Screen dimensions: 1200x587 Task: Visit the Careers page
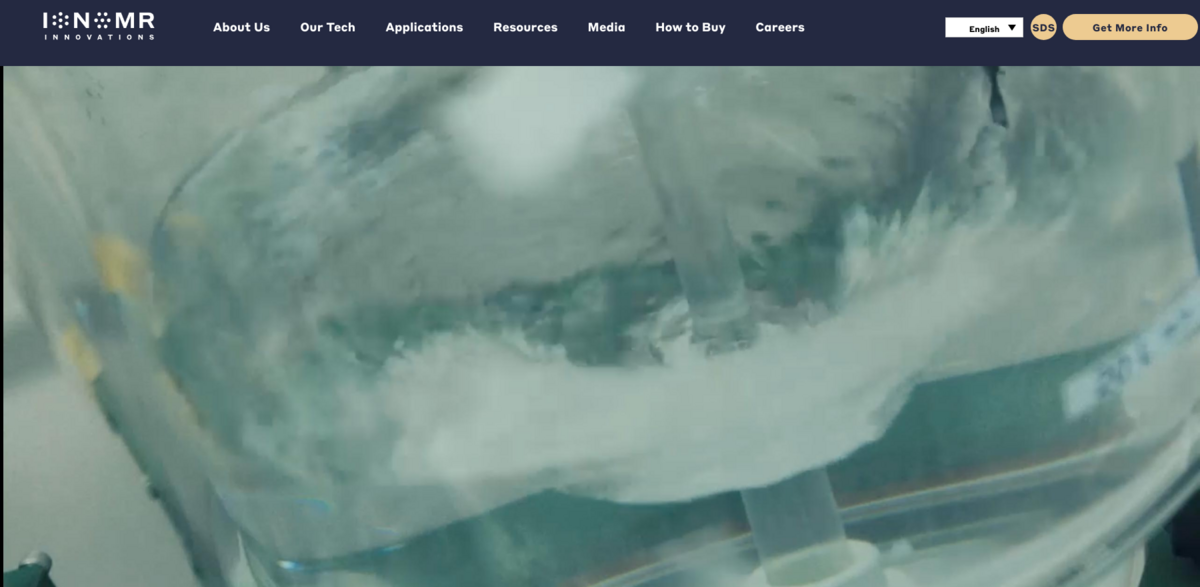click(x=780, y=27)
